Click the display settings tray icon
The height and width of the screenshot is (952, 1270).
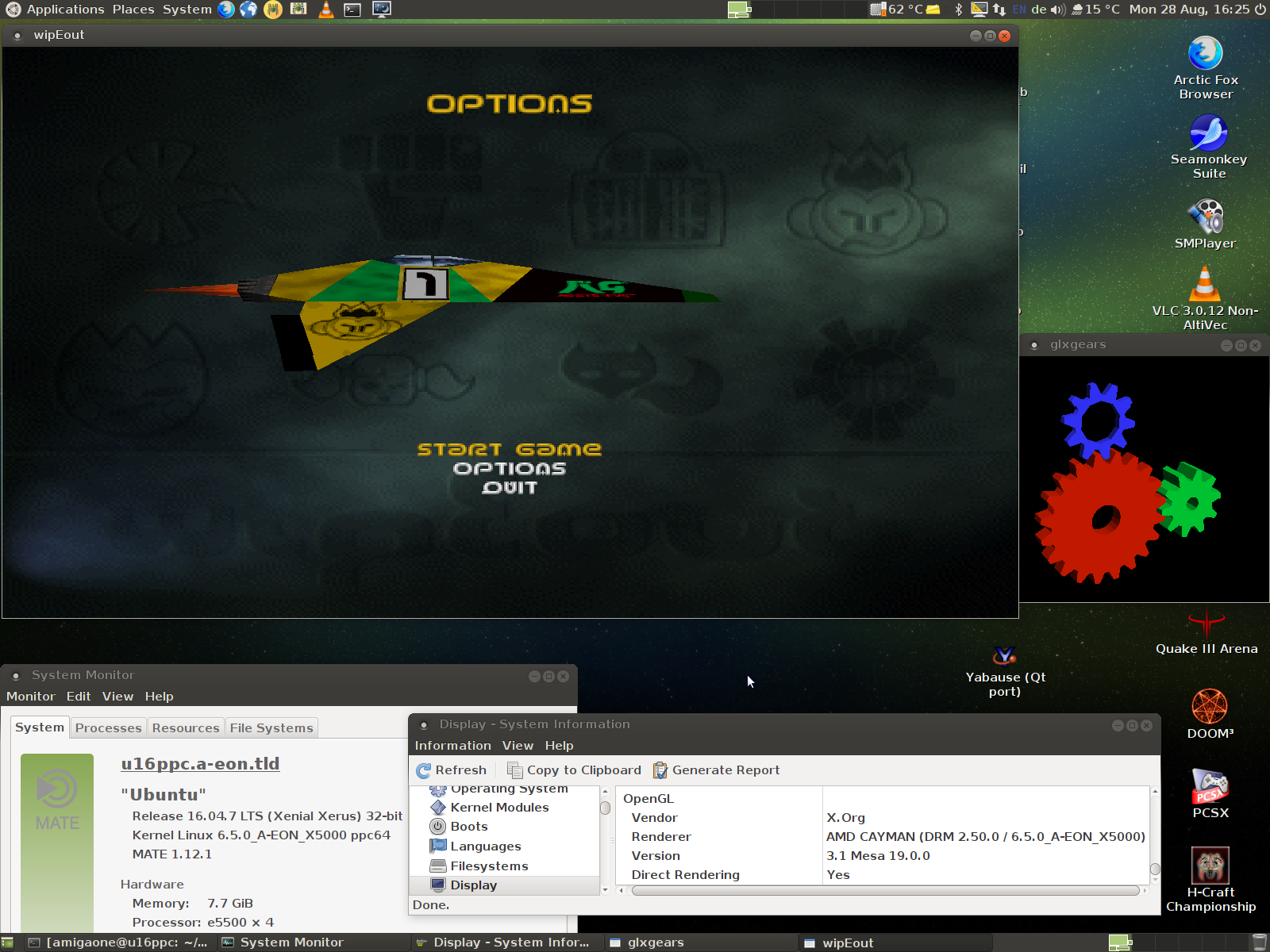pyautogui.click(x=979, y=10)
